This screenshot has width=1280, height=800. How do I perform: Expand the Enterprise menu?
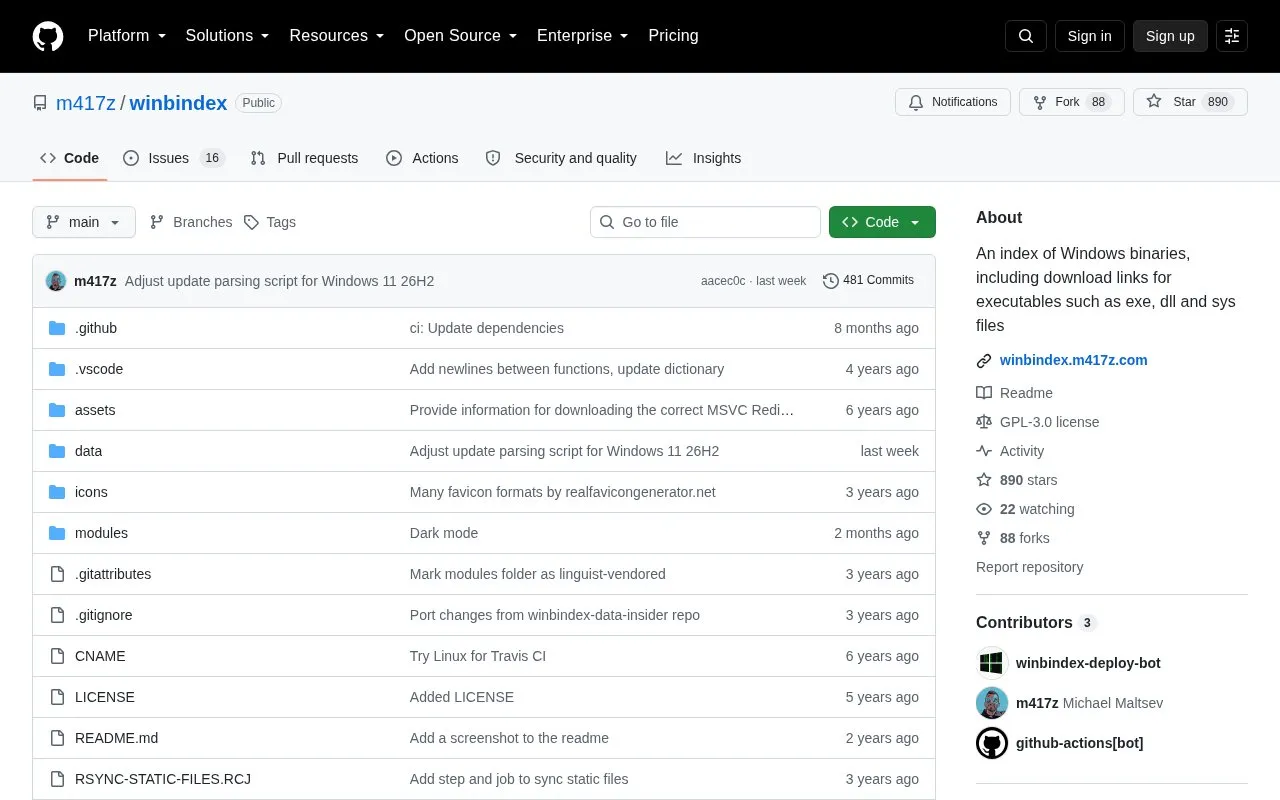583,36
